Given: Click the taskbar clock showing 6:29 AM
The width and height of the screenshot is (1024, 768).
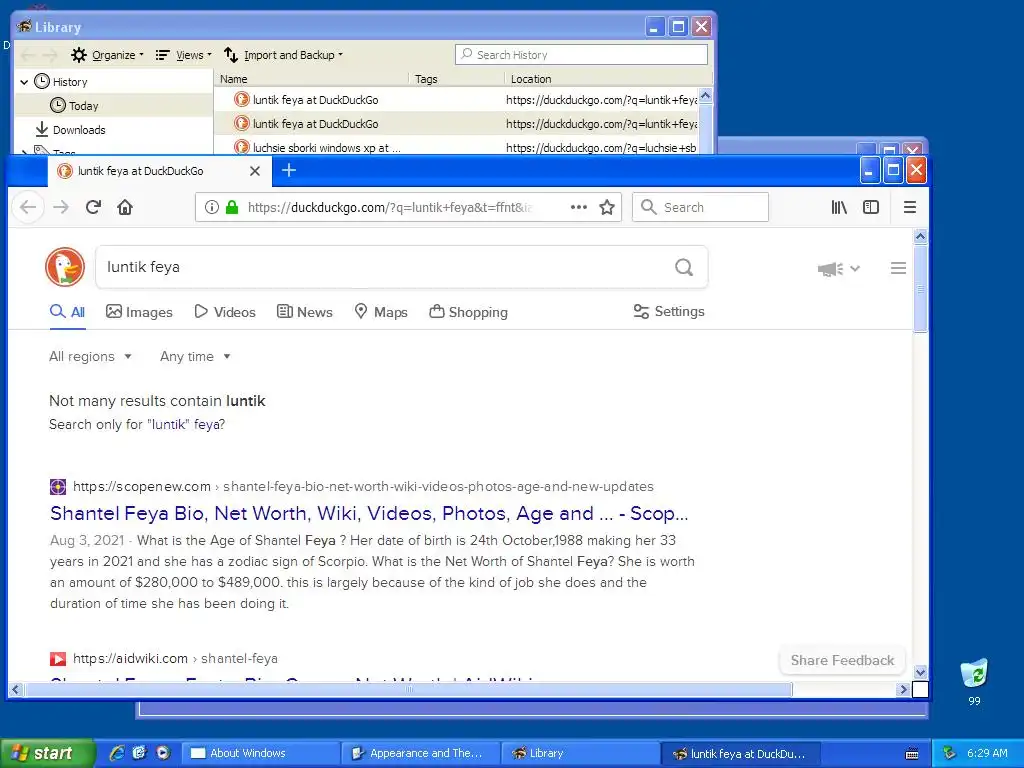Looking at the screenshot, I should point(987,753).
